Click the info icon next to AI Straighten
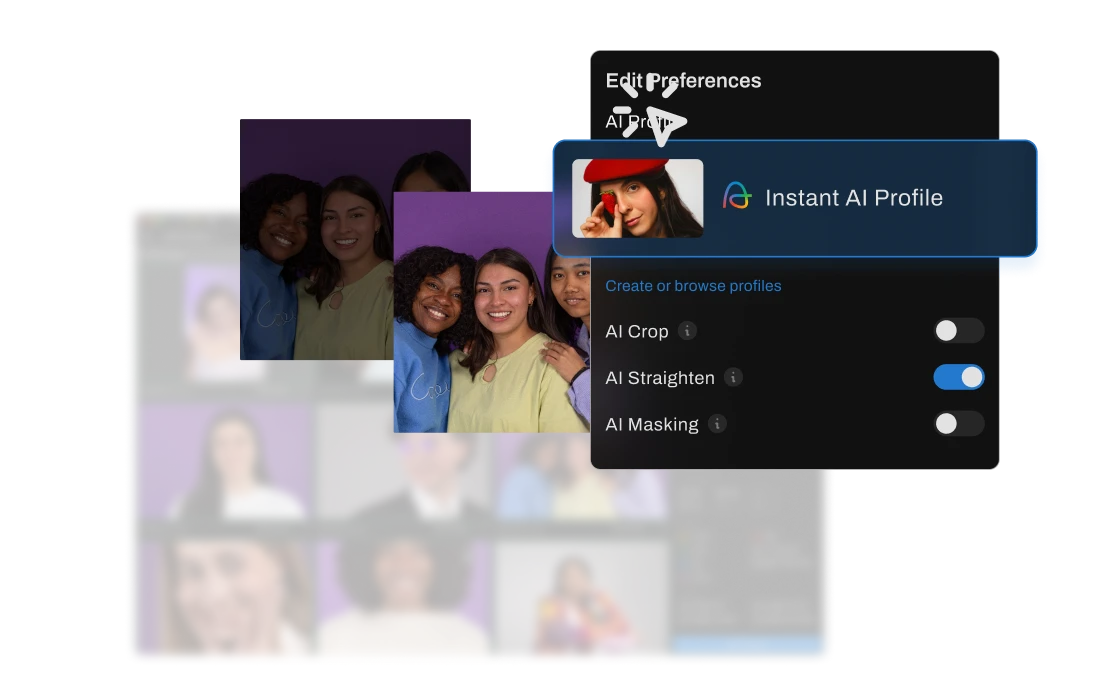This screenshot has height=677, width=1096. tap(733, 377)
